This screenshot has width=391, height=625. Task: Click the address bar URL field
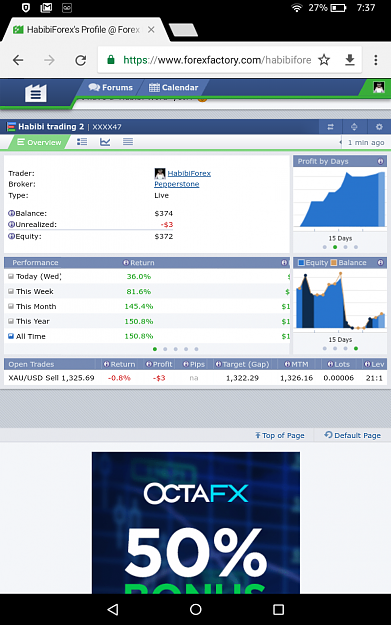[x=217, y=60]
